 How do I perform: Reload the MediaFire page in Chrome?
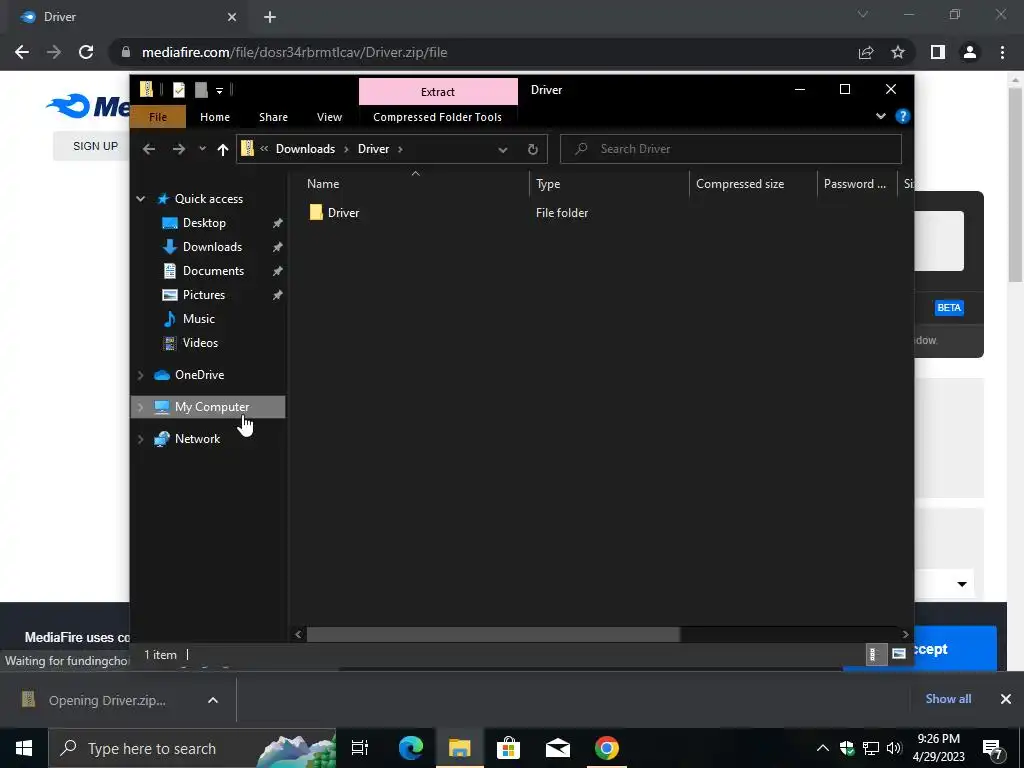[86, 52]
